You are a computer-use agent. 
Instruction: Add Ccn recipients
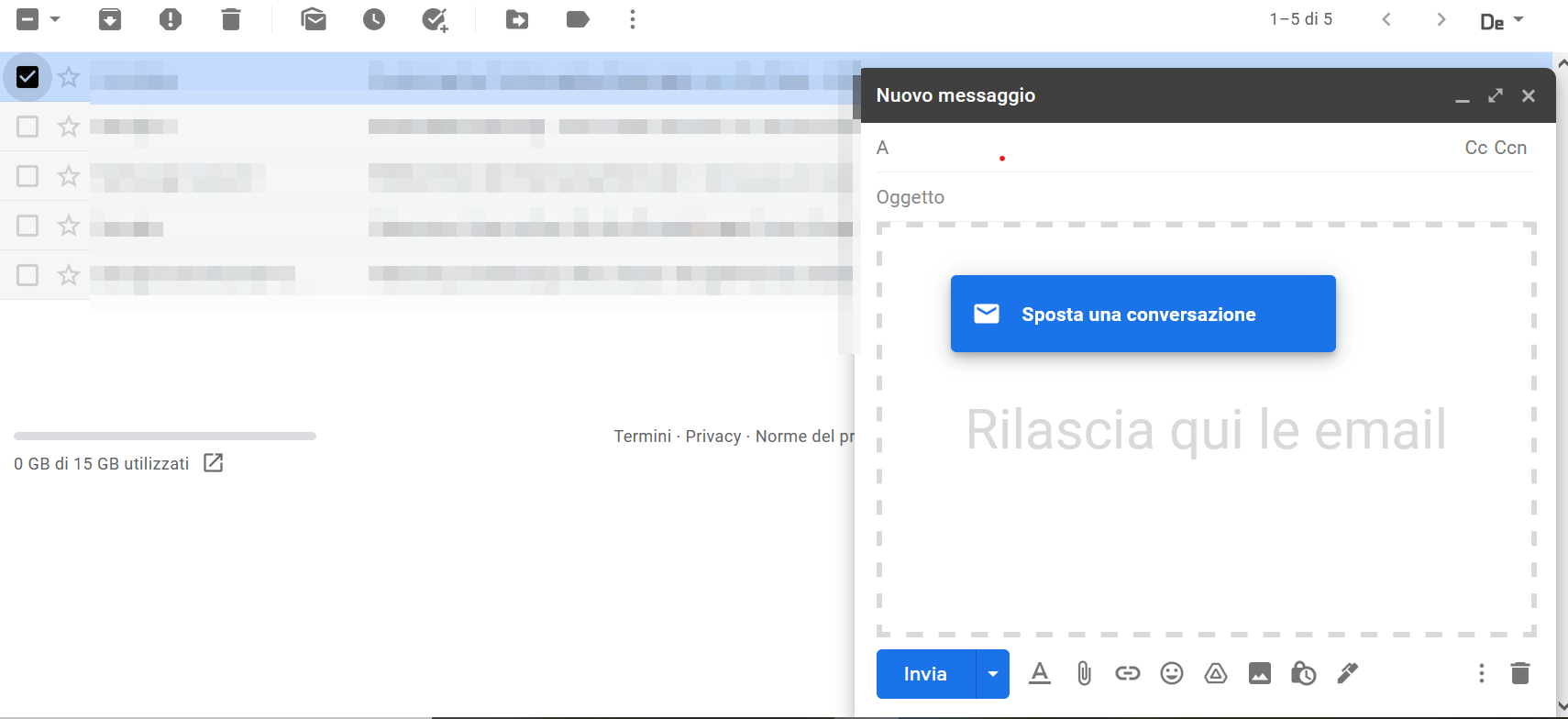point(1510,148)
